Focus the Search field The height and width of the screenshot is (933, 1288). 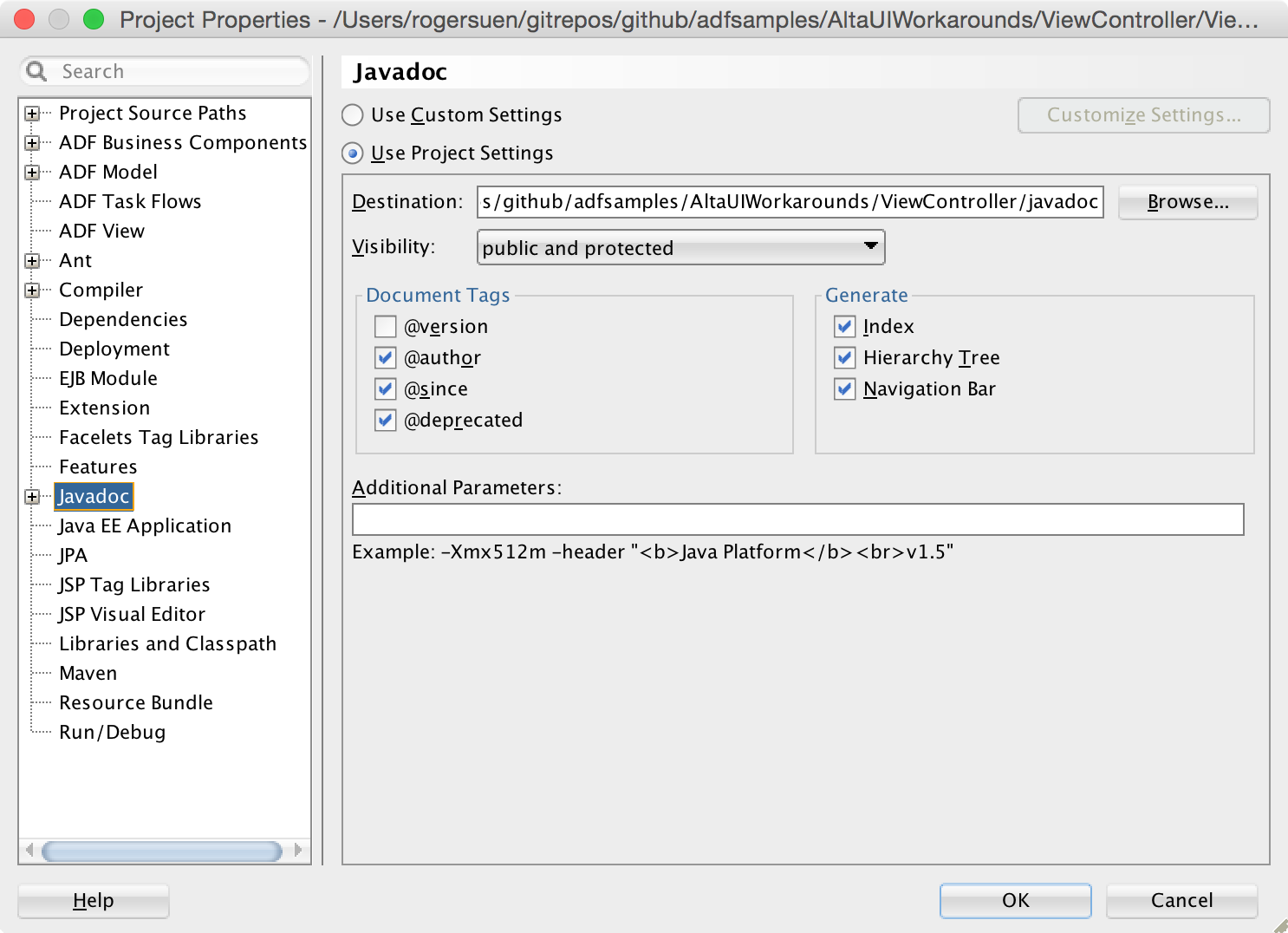[165, 71]
